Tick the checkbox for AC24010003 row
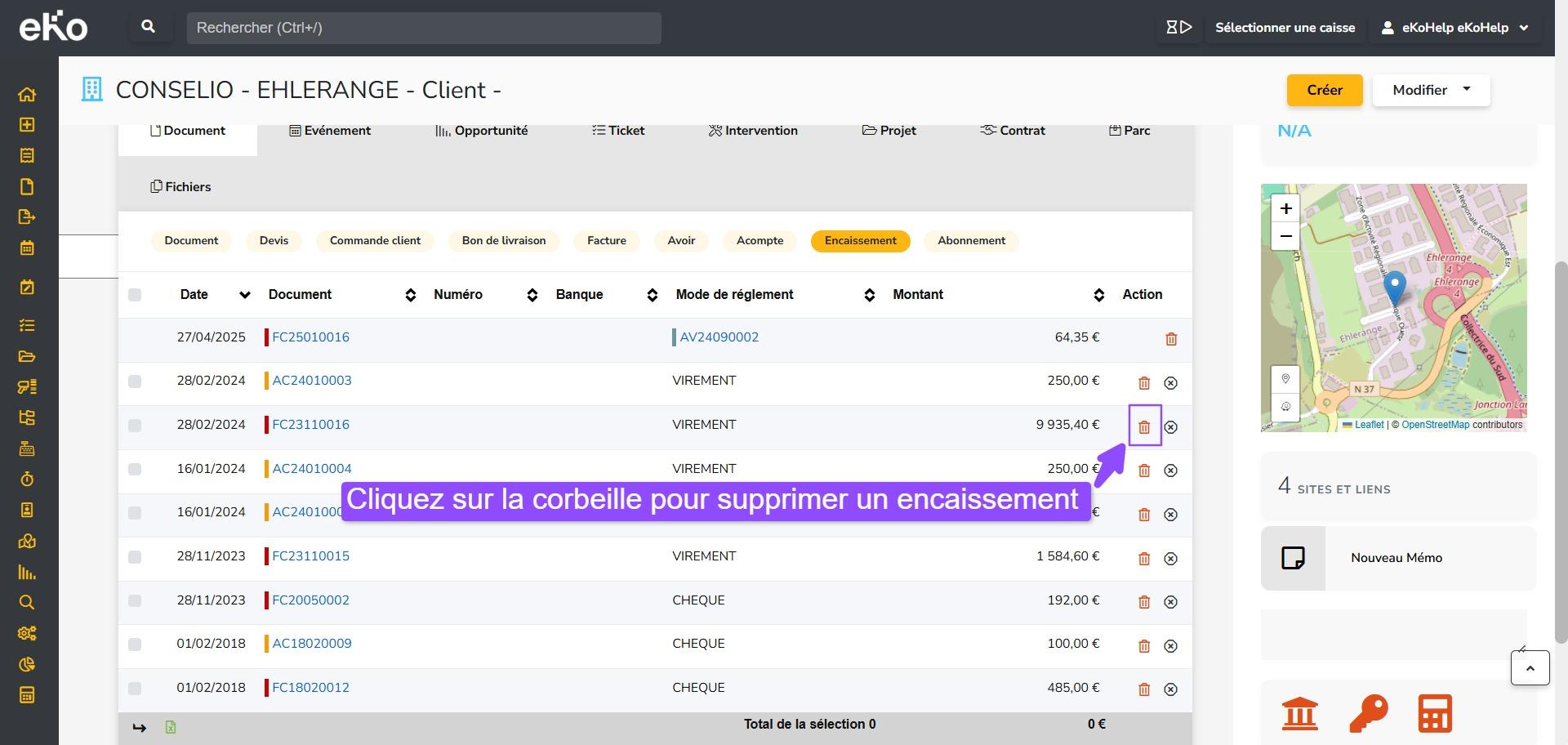Viewport: 1568px width, 745px height. (135, 381)
